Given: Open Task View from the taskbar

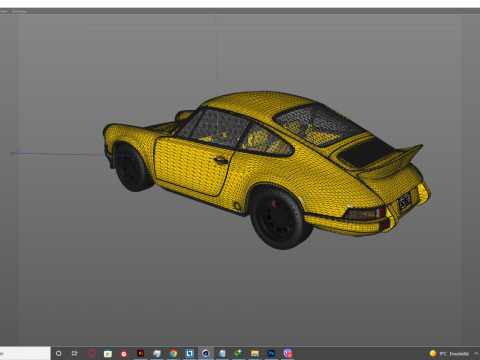Looking at the screenshot, I should [75, 353].
